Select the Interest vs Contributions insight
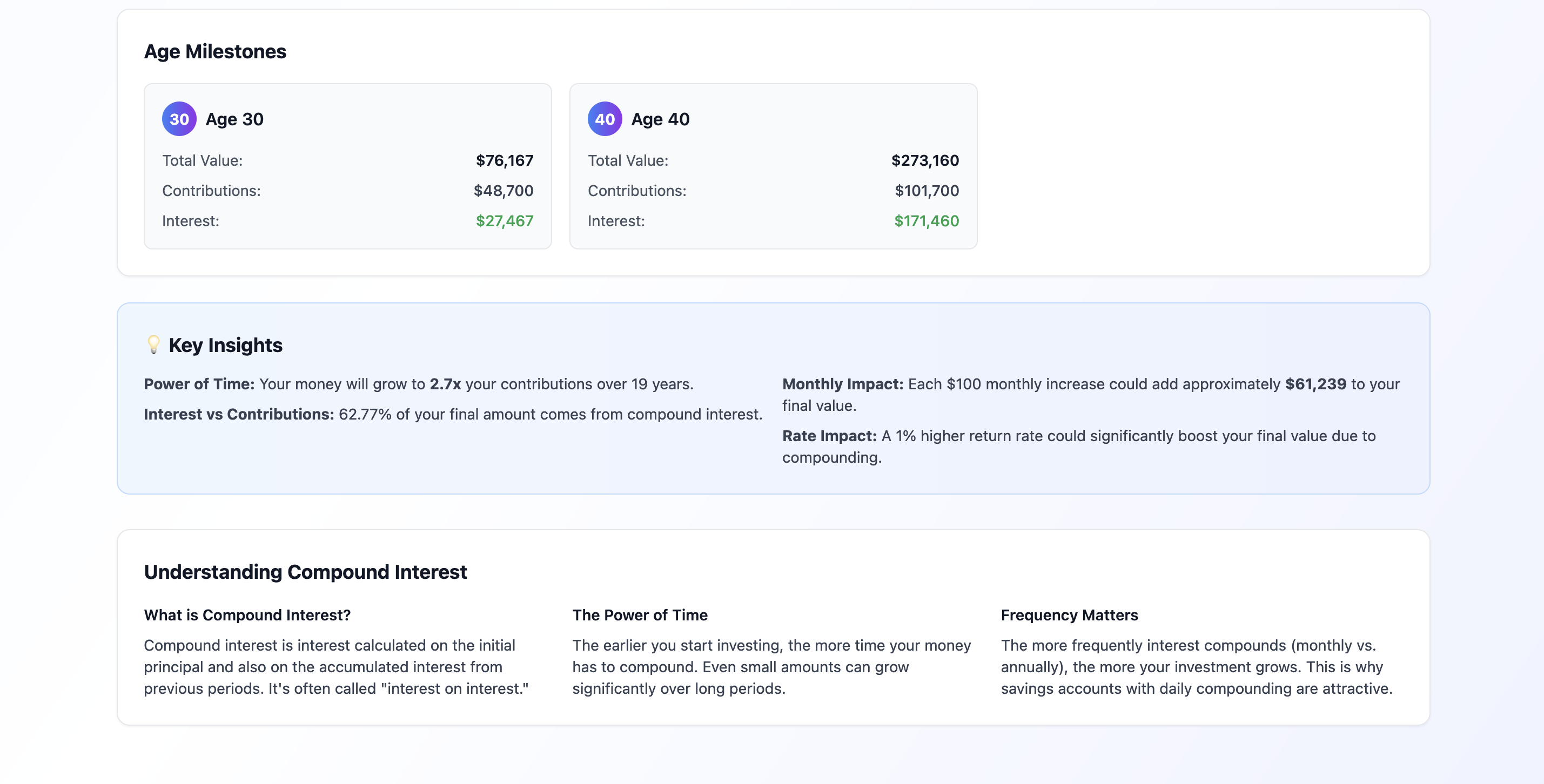Screen dimensions: 1544x784 tap(453, 414)
